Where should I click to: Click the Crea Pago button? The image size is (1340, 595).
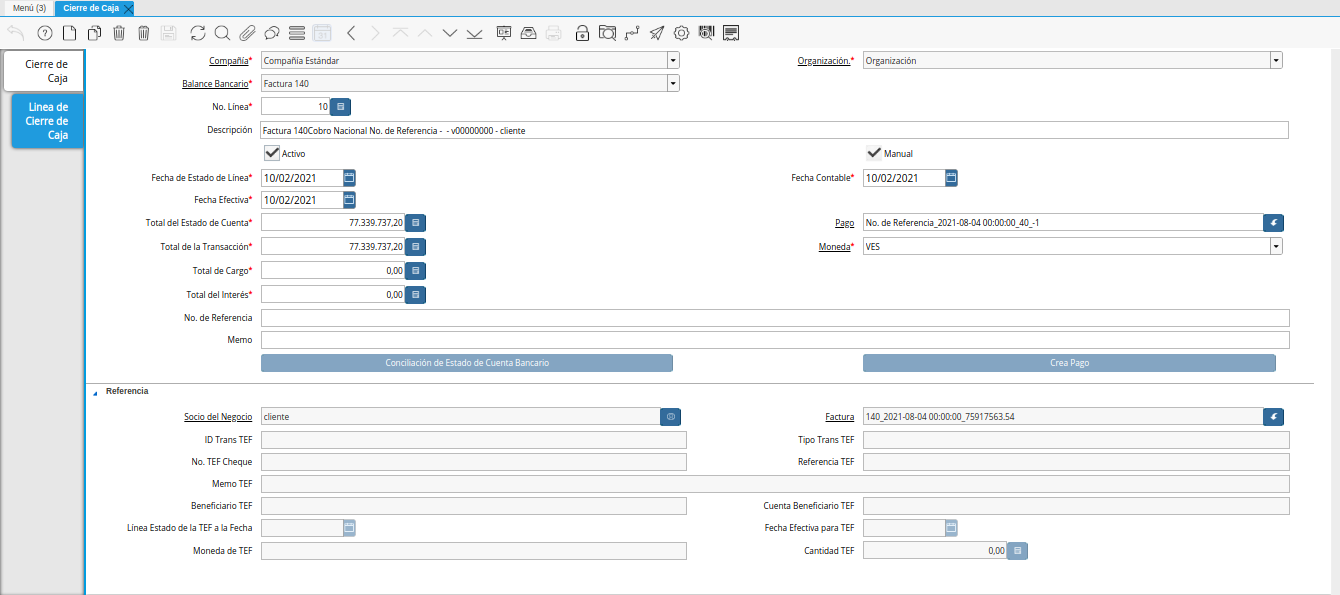[1069, 363]
